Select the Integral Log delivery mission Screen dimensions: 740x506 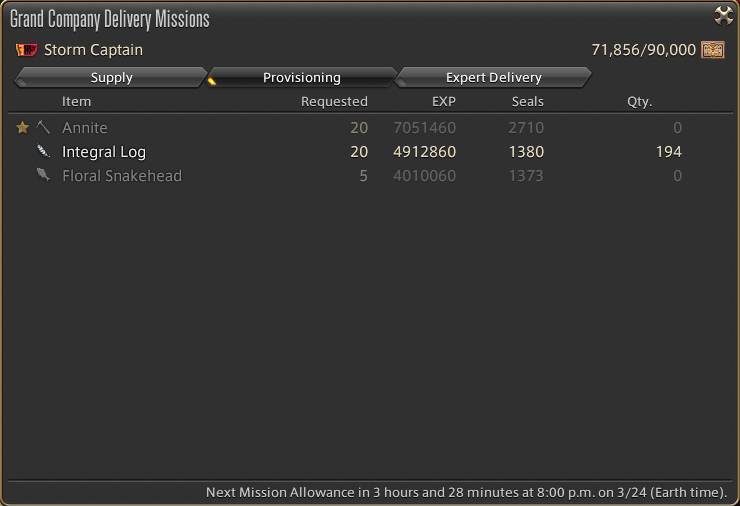(x=104, y=152)
